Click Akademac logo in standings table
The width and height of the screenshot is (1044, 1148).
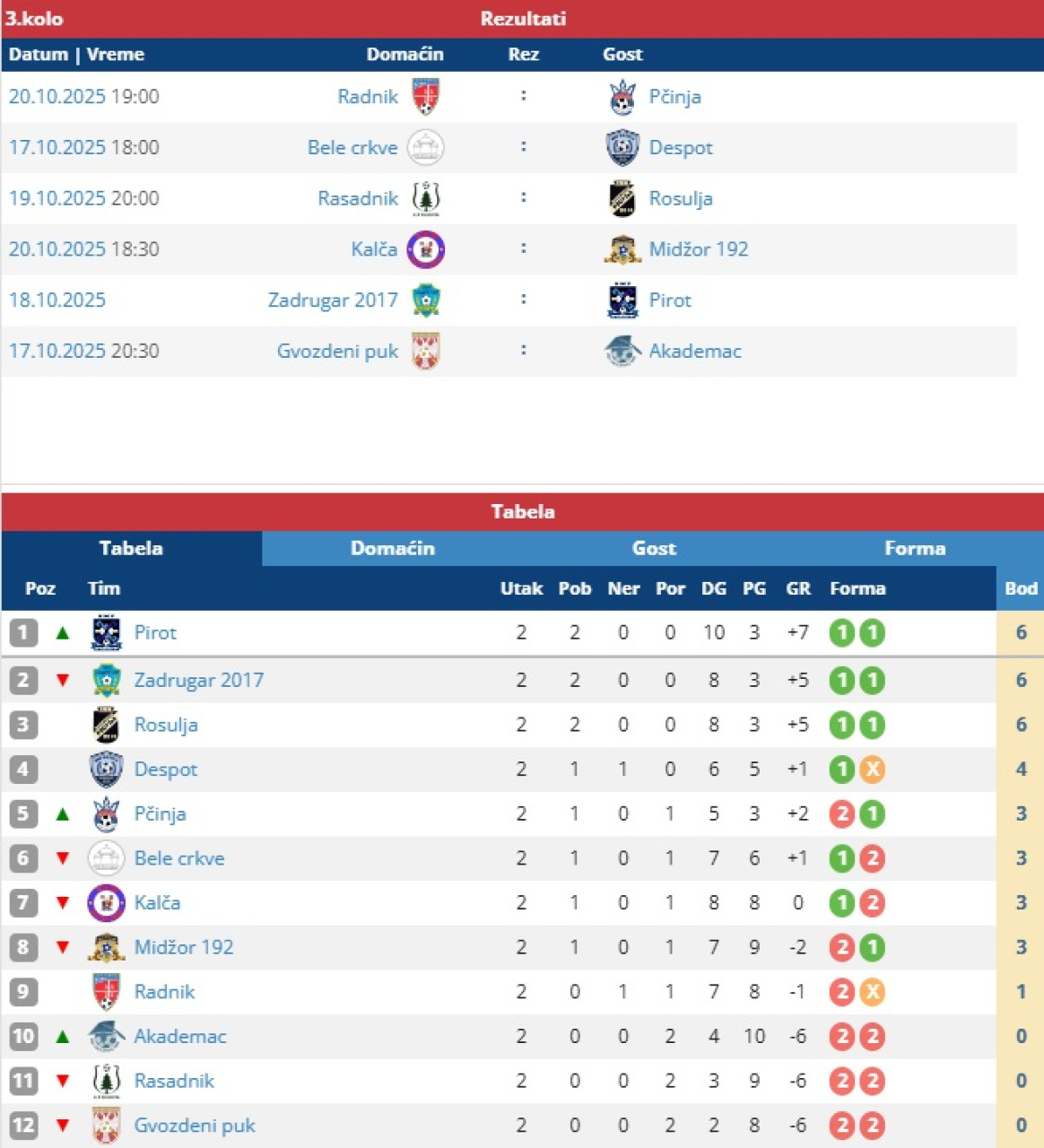107,1037
